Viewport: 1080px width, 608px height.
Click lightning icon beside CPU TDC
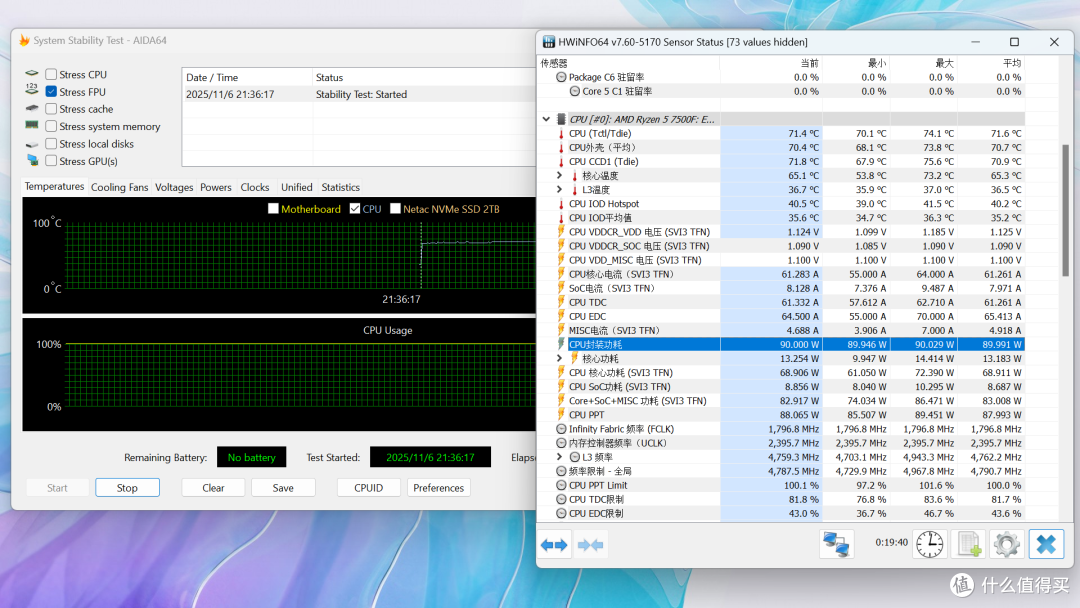561,302
